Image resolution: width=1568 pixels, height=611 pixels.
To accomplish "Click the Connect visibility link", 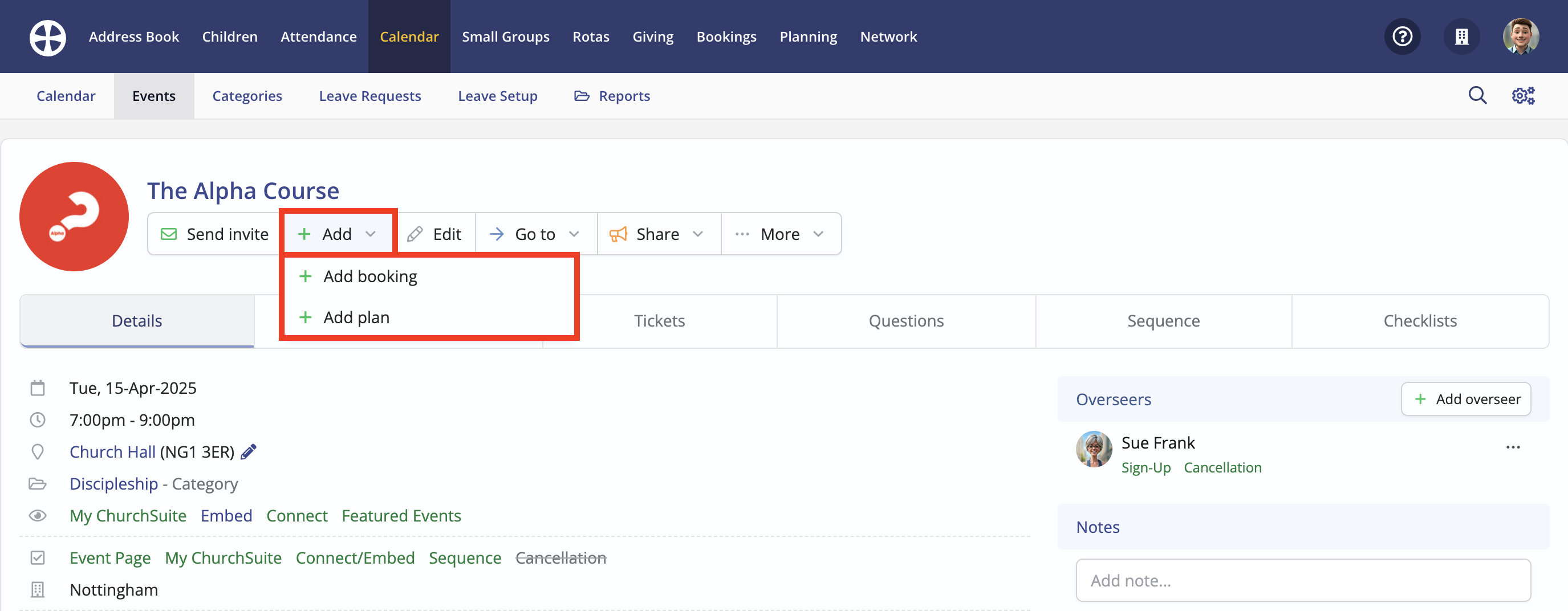I will coord(297,515).
